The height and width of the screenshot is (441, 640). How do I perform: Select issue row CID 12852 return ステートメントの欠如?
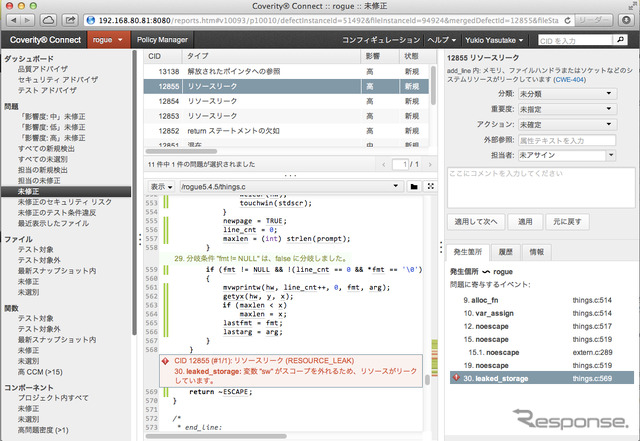pyautogui.click(x=286, y=131)
